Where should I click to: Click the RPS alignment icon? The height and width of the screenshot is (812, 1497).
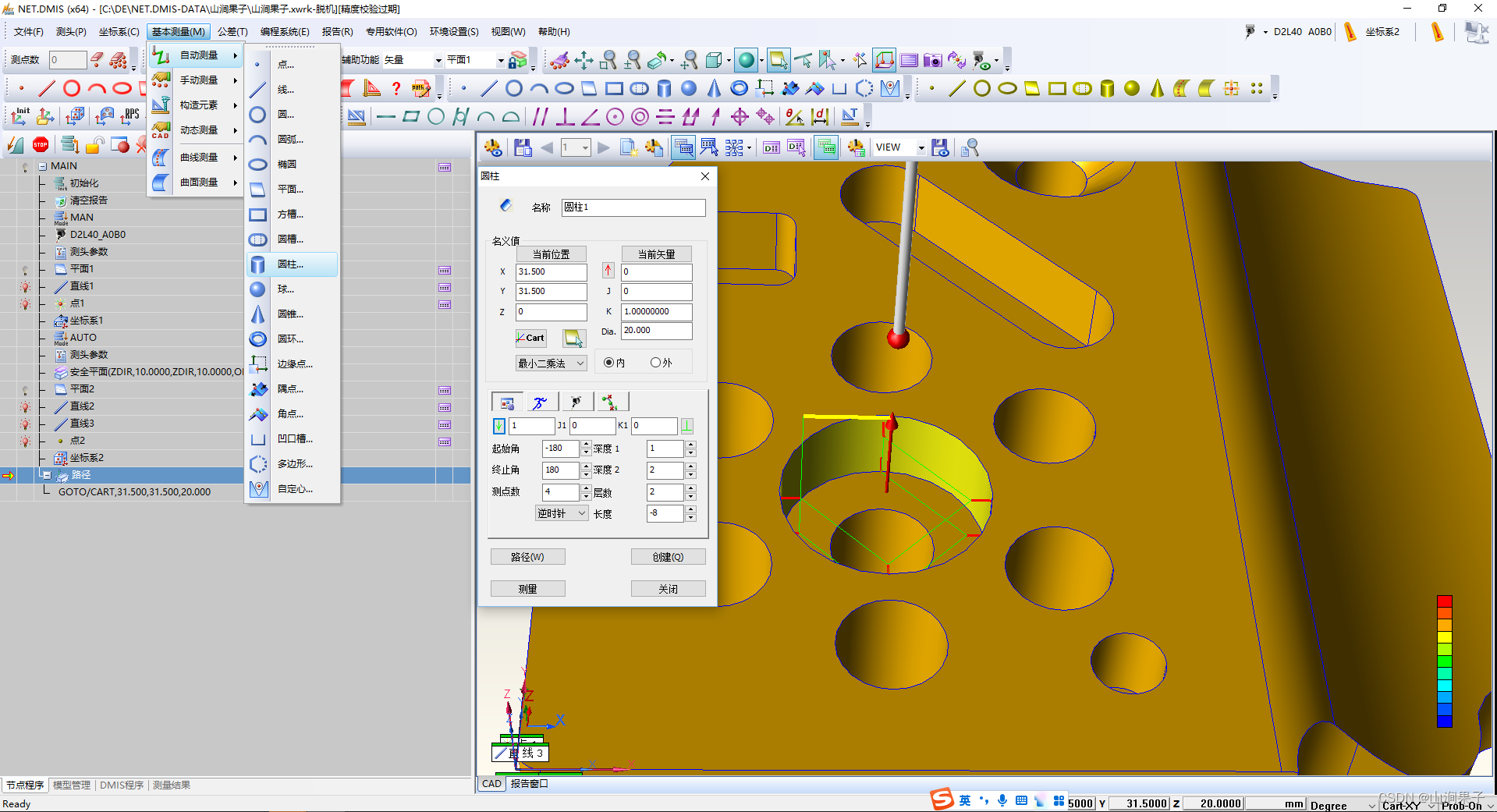[x=130, y=116]
